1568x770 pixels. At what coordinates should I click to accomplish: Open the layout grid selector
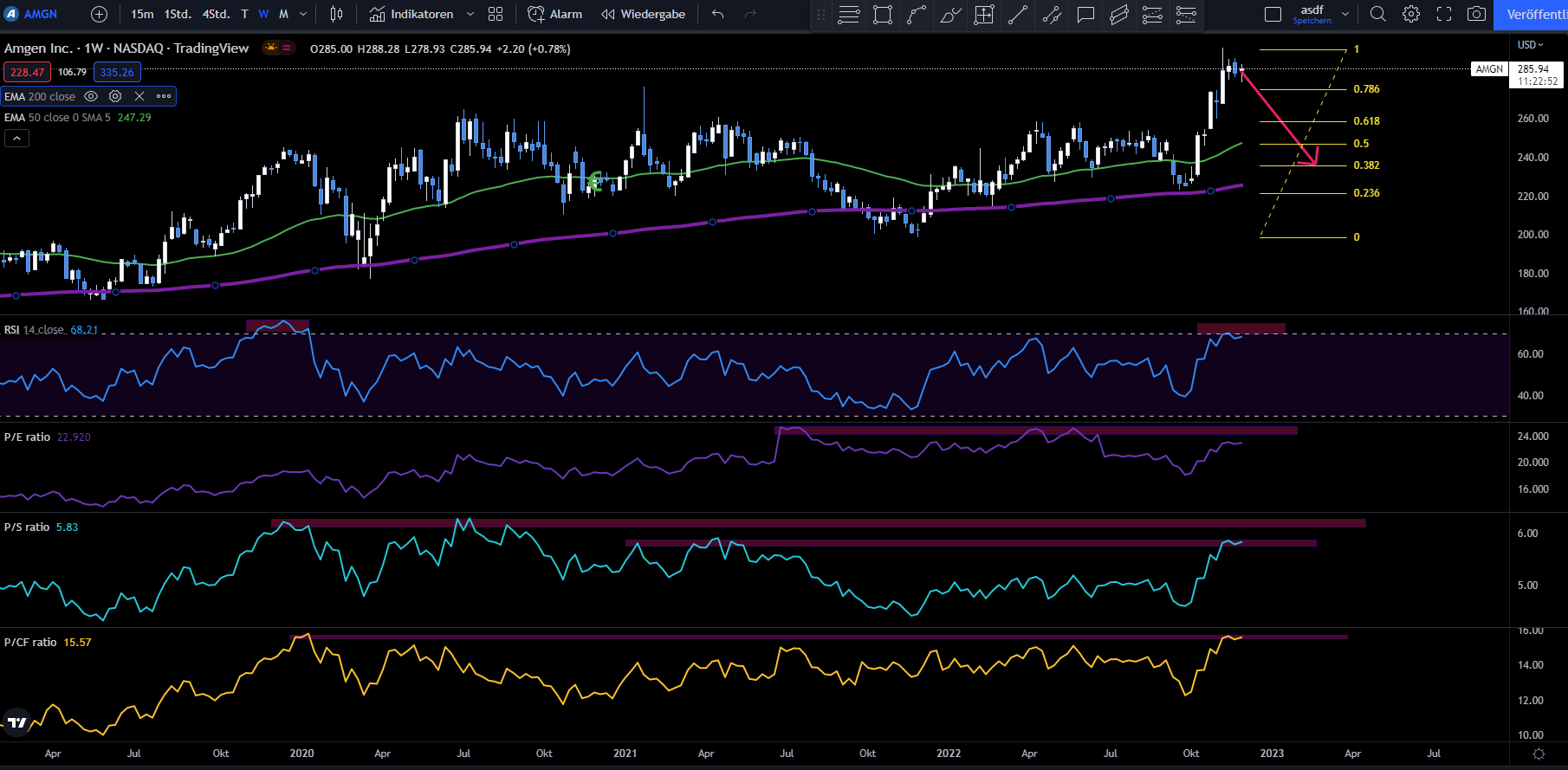(x=496, y=14)
